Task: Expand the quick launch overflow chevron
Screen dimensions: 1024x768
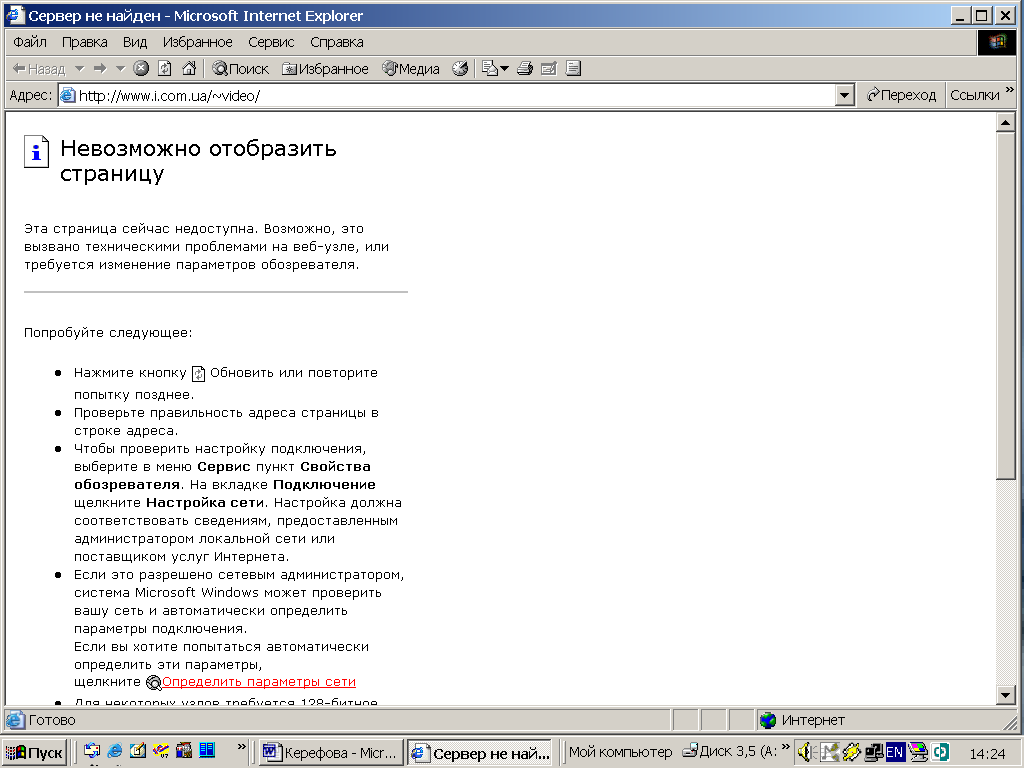Action: pos(242,746)
